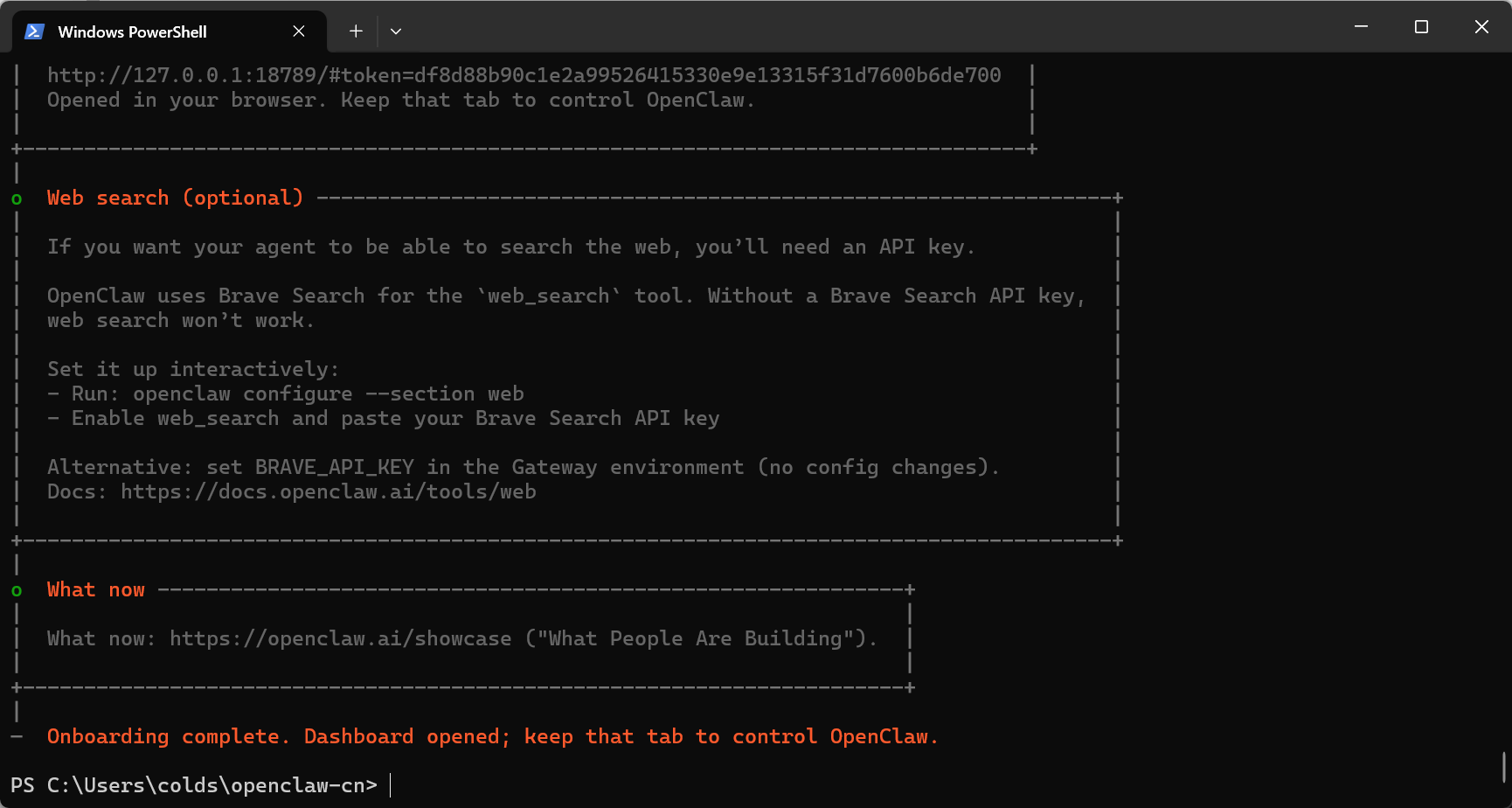The image size is (1512, 808).
Task: Click the terminal scrollbar thumb
Action: pyautogui.click(x=1503, y=767)
